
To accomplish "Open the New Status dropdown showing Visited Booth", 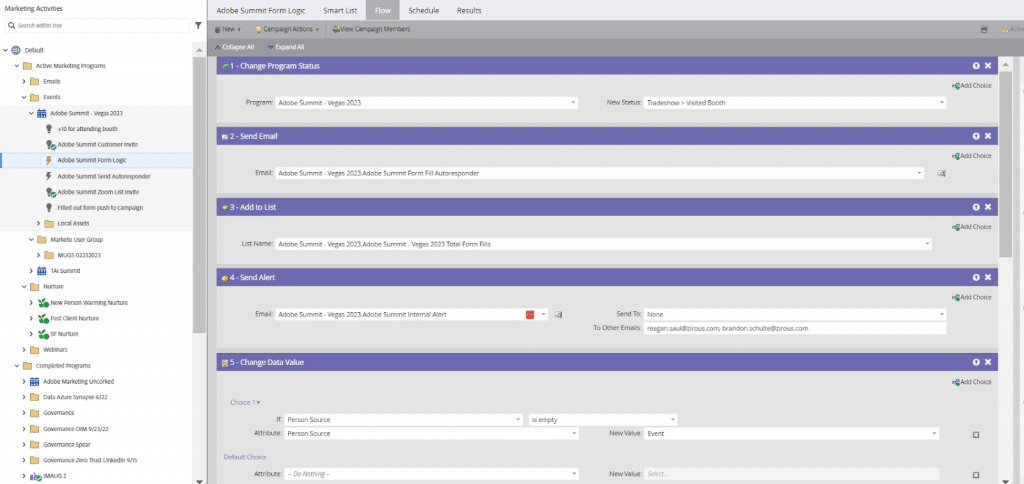I will point(941,103).
